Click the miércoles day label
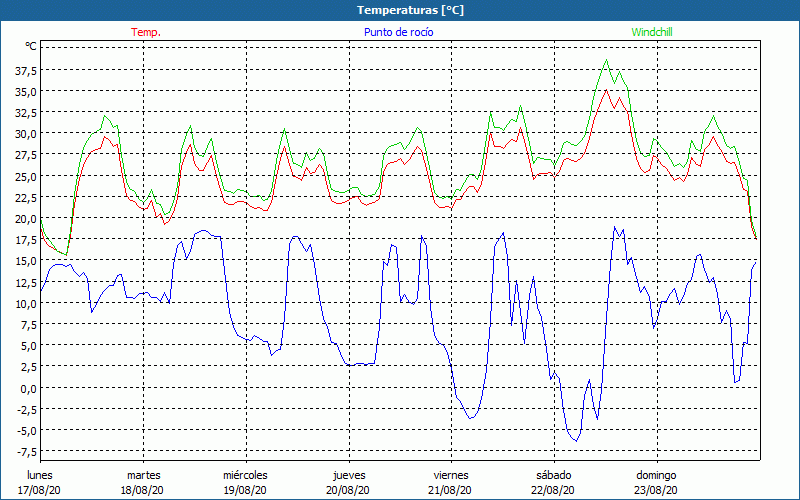 point(245,475)
